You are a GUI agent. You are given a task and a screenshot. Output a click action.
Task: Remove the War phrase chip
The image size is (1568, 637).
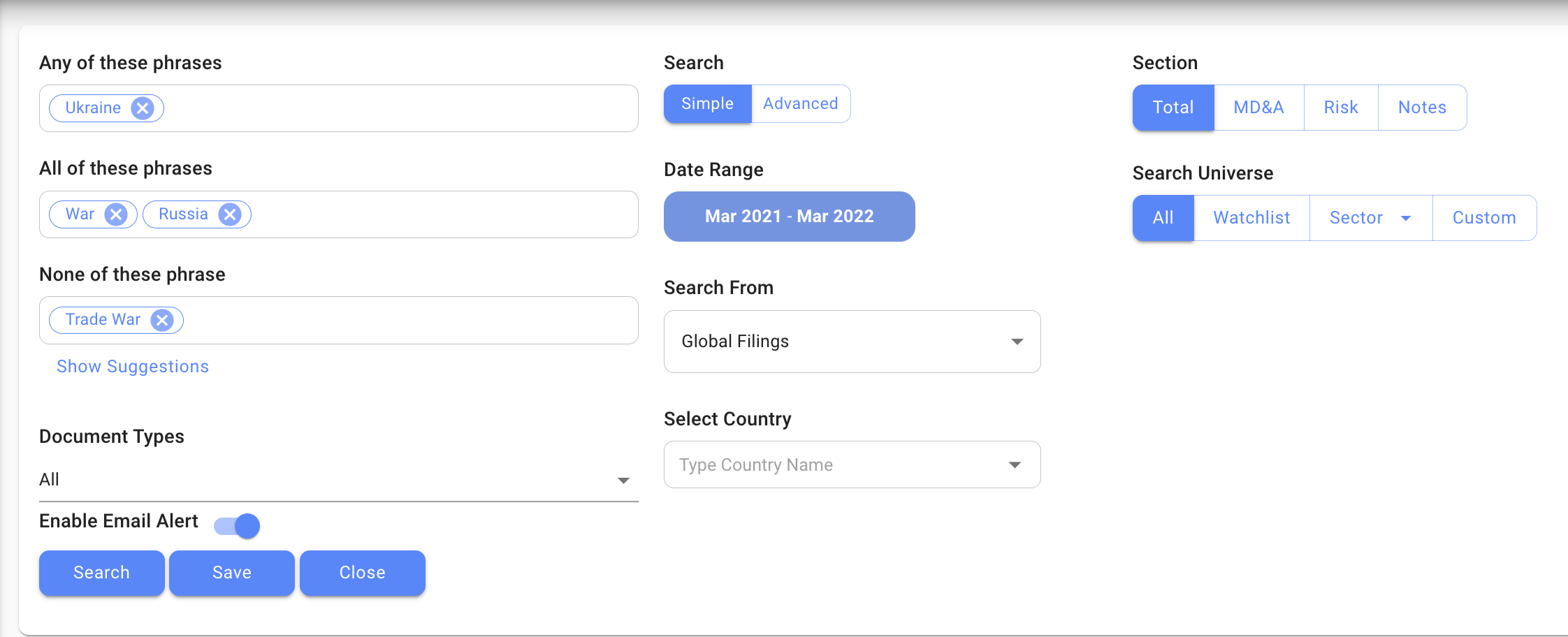tap(116, 214)
